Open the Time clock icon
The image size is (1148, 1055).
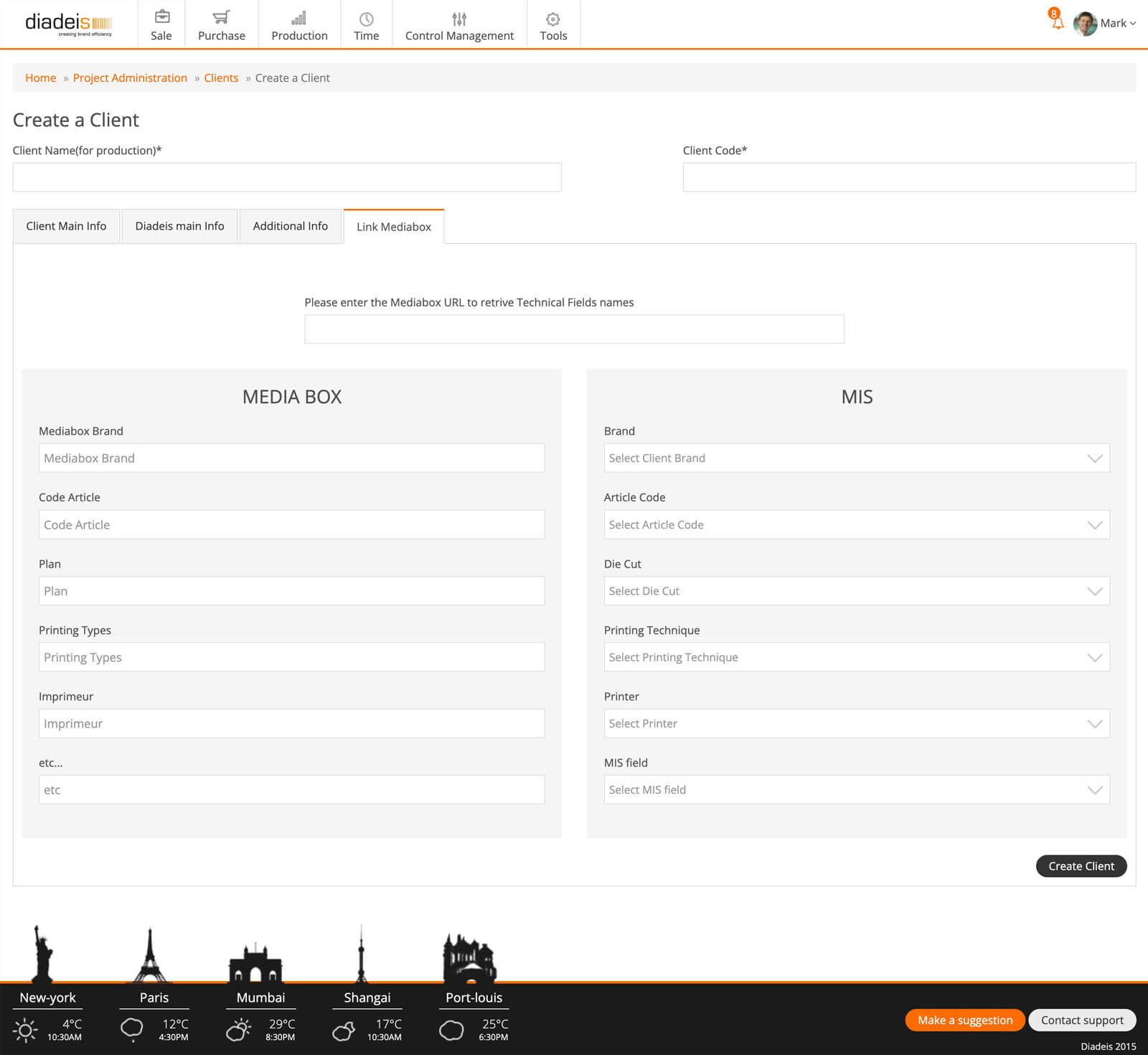366,19
